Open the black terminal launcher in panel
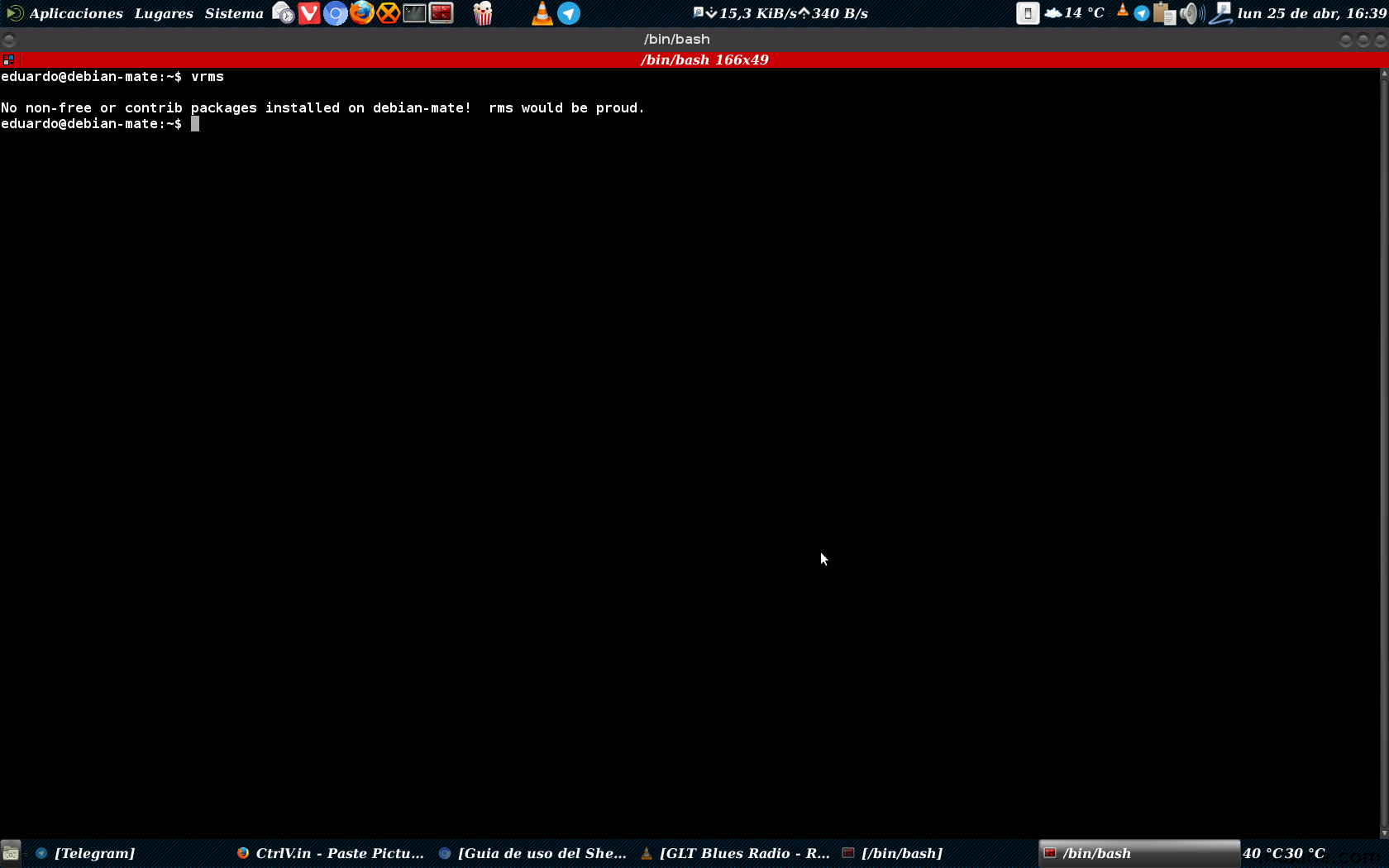 click(414, 13)
